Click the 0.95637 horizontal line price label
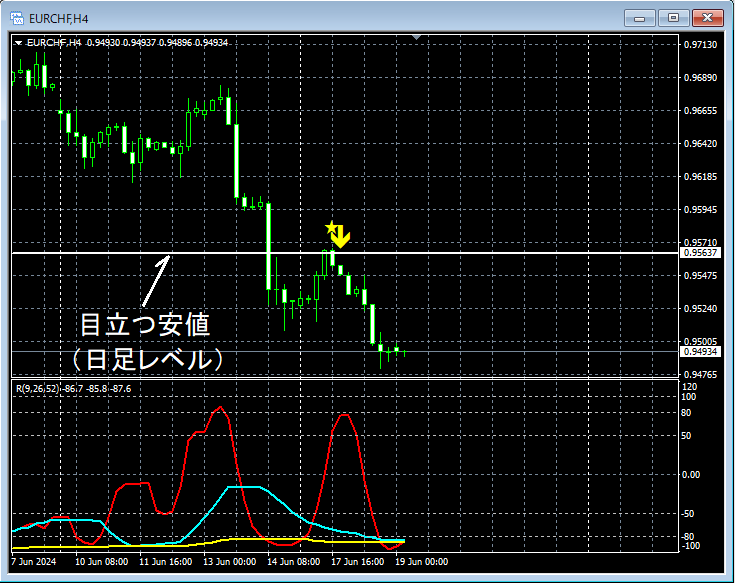736x583 pixels. coord(699,253)
